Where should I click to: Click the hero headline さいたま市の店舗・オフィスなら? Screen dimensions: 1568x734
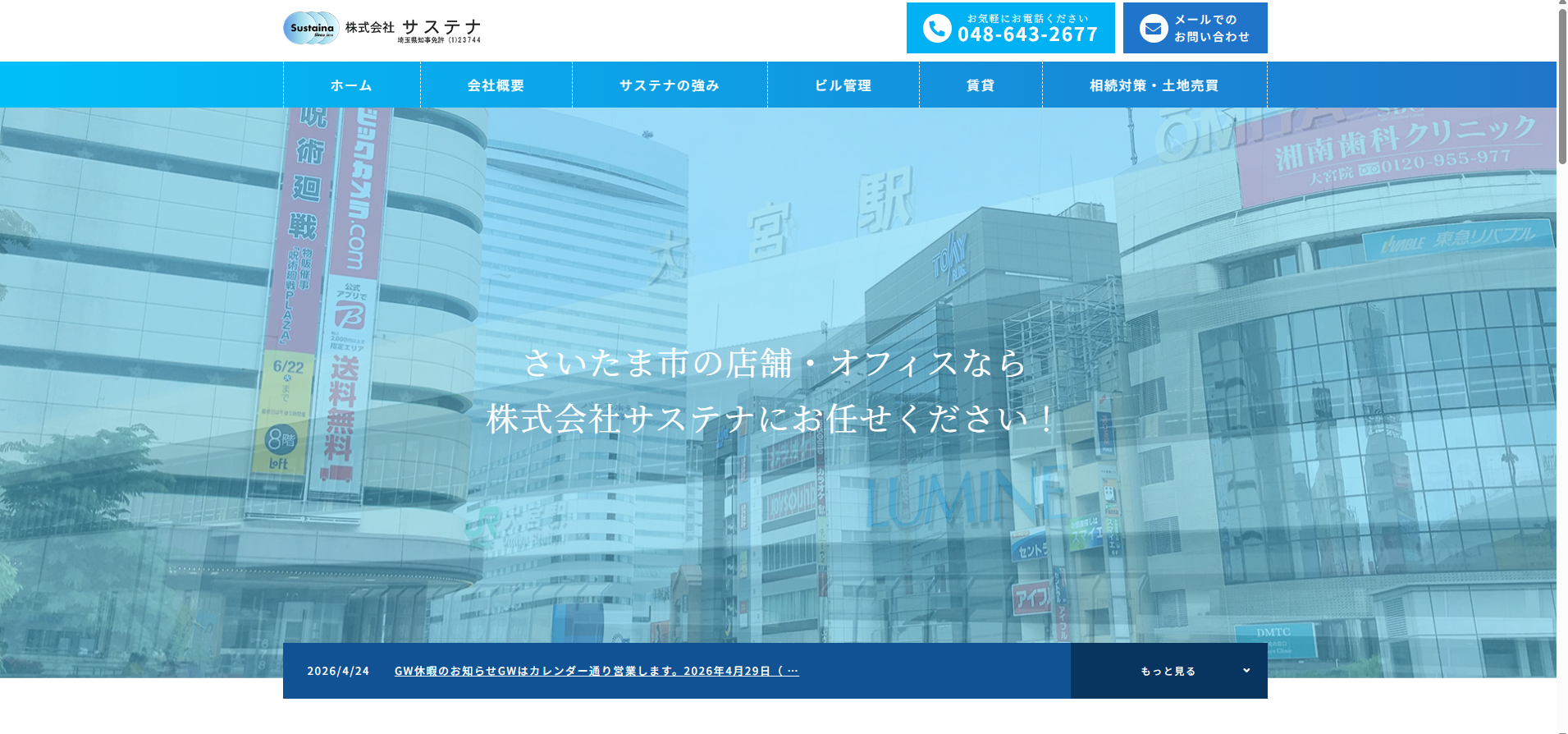tap(775, 363)
